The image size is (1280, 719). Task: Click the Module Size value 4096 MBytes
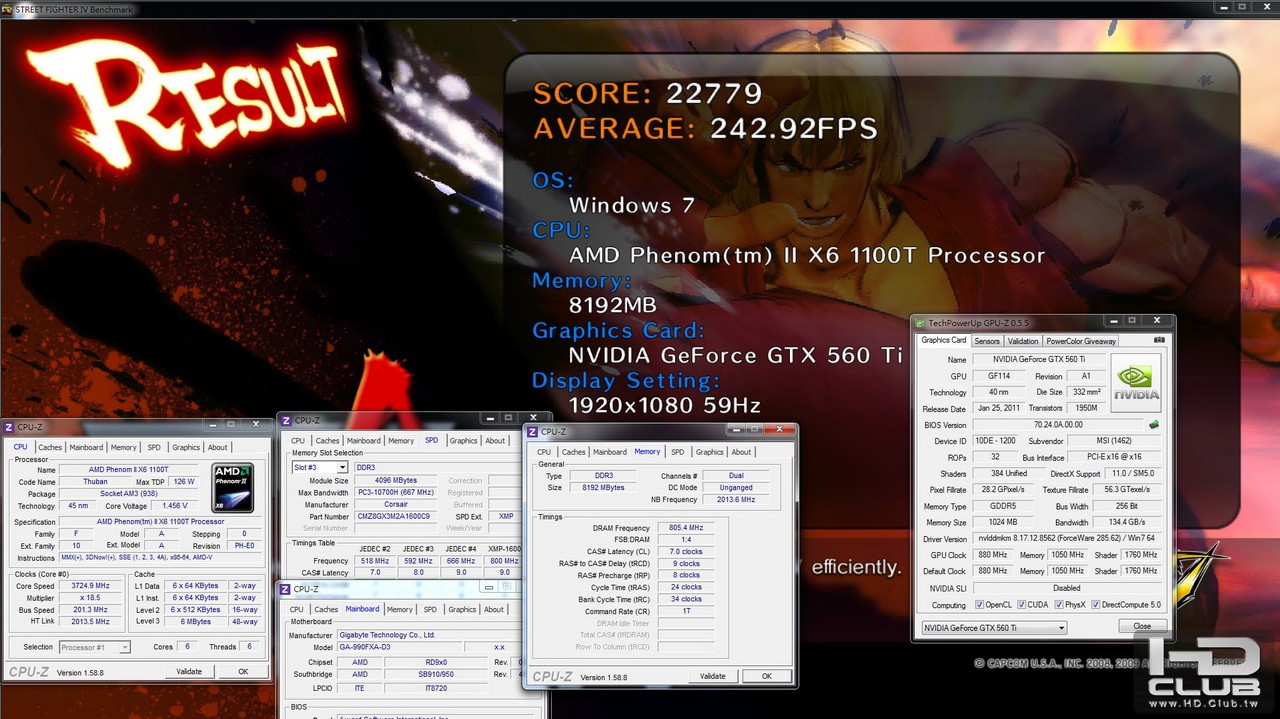(395, 481)
